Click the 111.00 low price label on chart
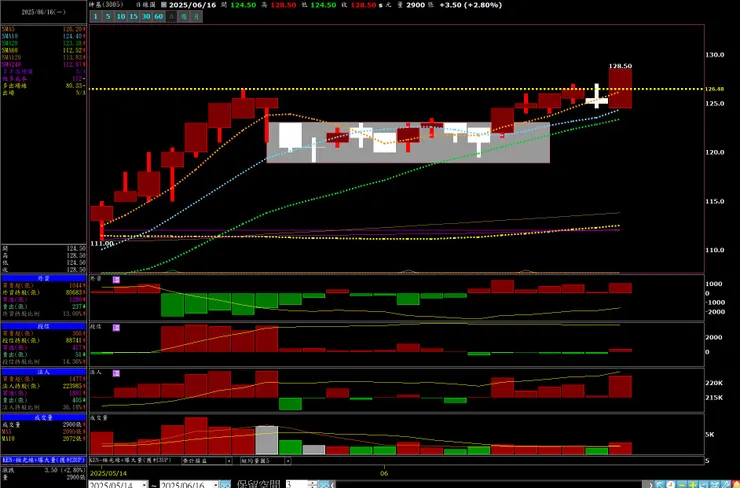 [102, 244]
